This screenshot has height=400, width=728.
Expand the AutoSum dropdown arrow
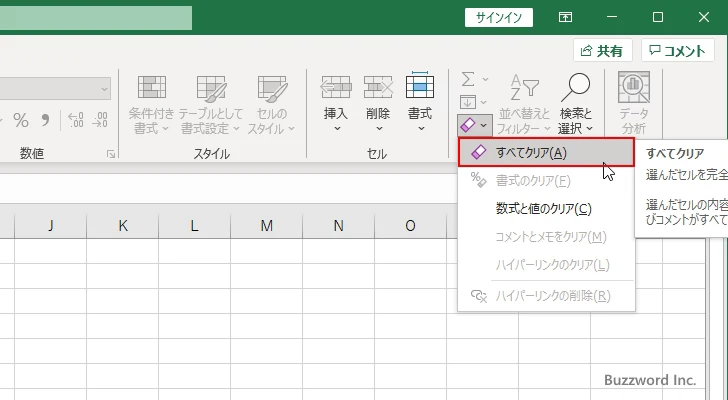pos(485,80)
